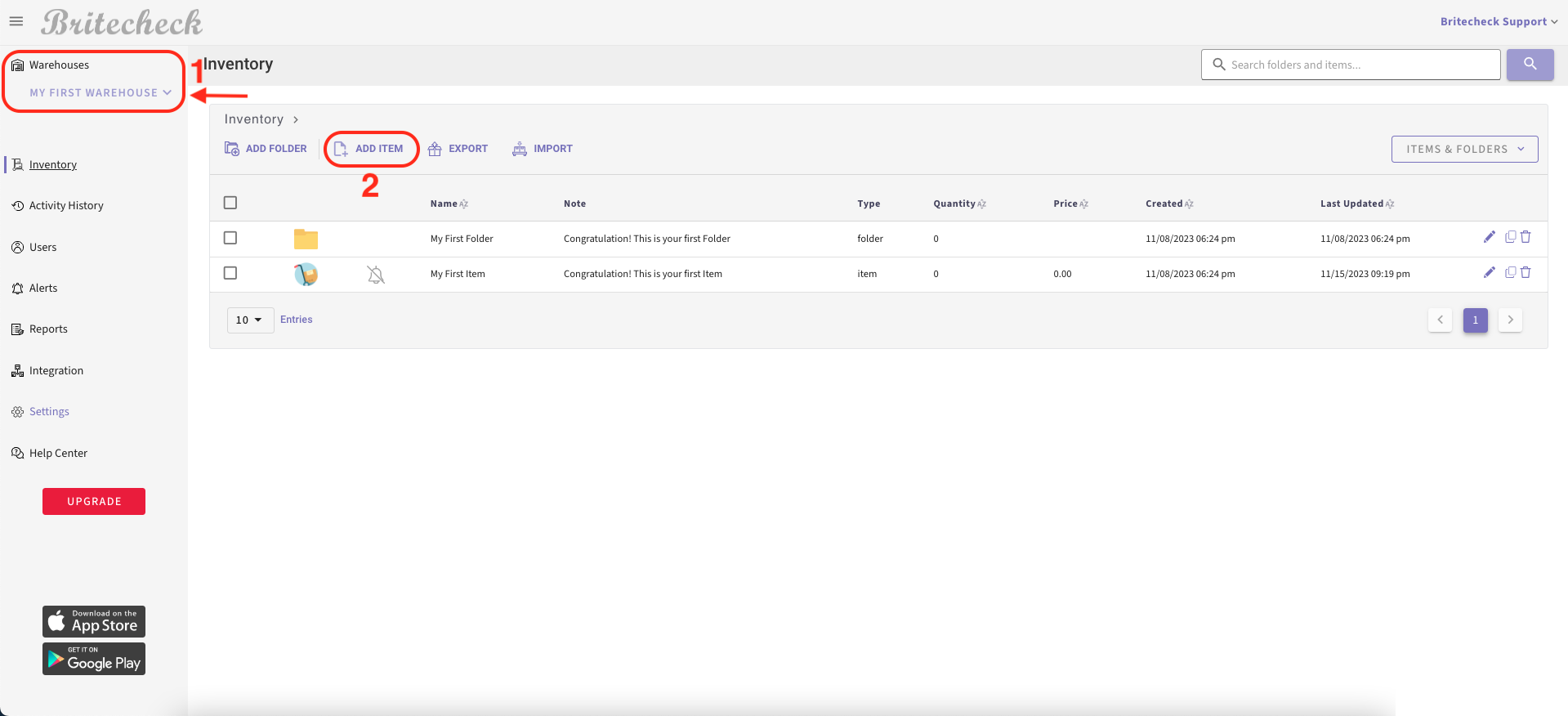Image resolution: width=1568 pixels, height=716 pixels.
Task: Sort table by Price column
Action: coord(1070,204)
